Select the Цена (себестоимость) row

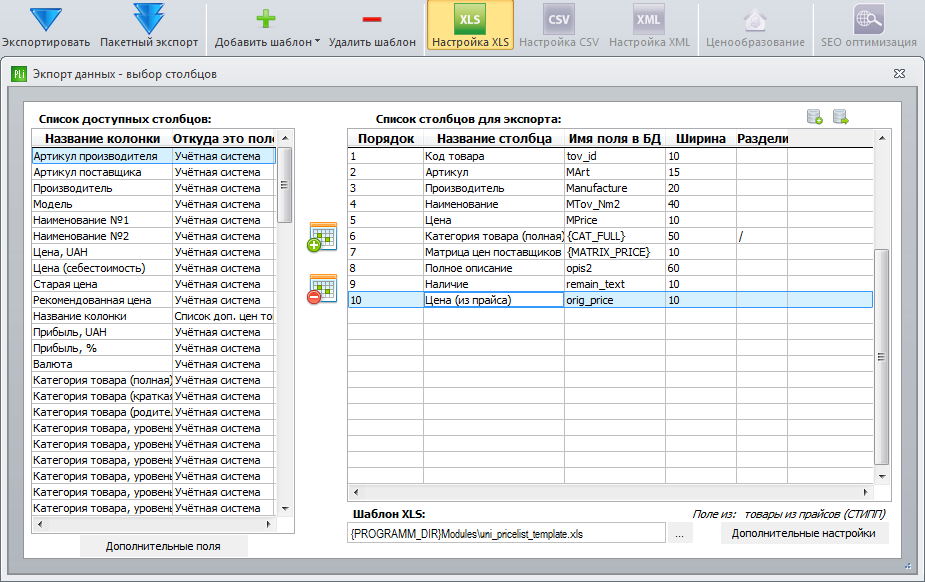pos(153,268)
